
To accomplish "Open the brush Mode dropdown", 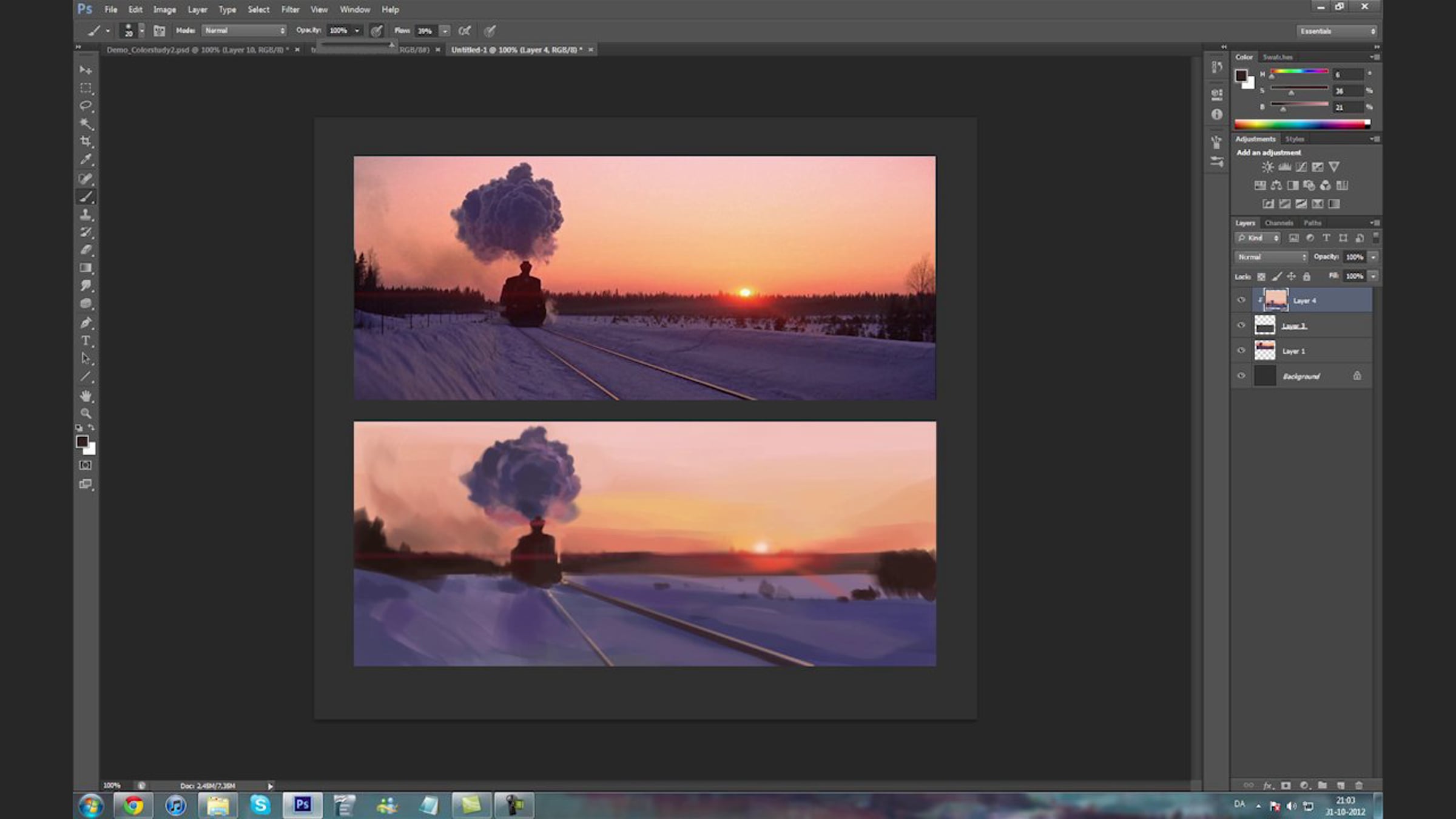I will [244, 30].
